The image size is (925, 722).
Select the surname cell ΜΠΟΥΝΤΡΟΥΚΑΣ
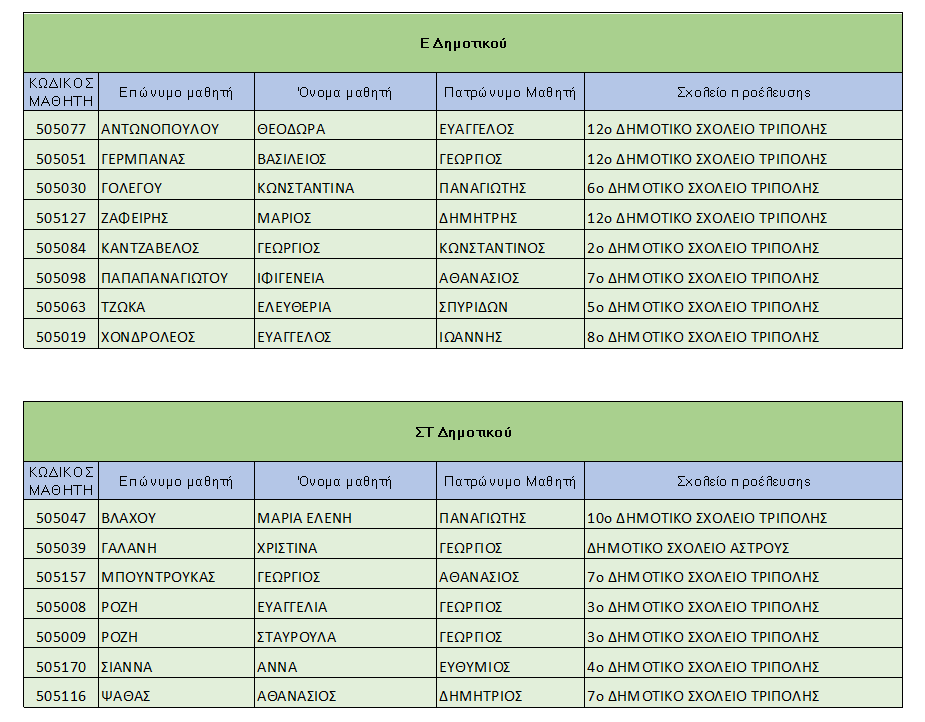tap(159, 577)
